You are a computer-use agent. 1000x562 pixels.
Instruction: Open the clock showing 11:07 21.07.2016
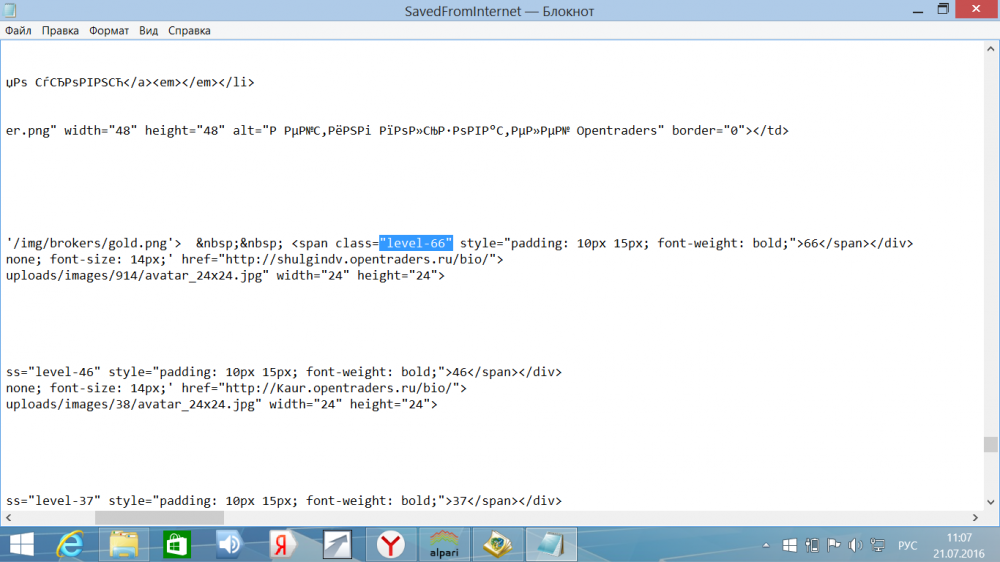point(959,545)
